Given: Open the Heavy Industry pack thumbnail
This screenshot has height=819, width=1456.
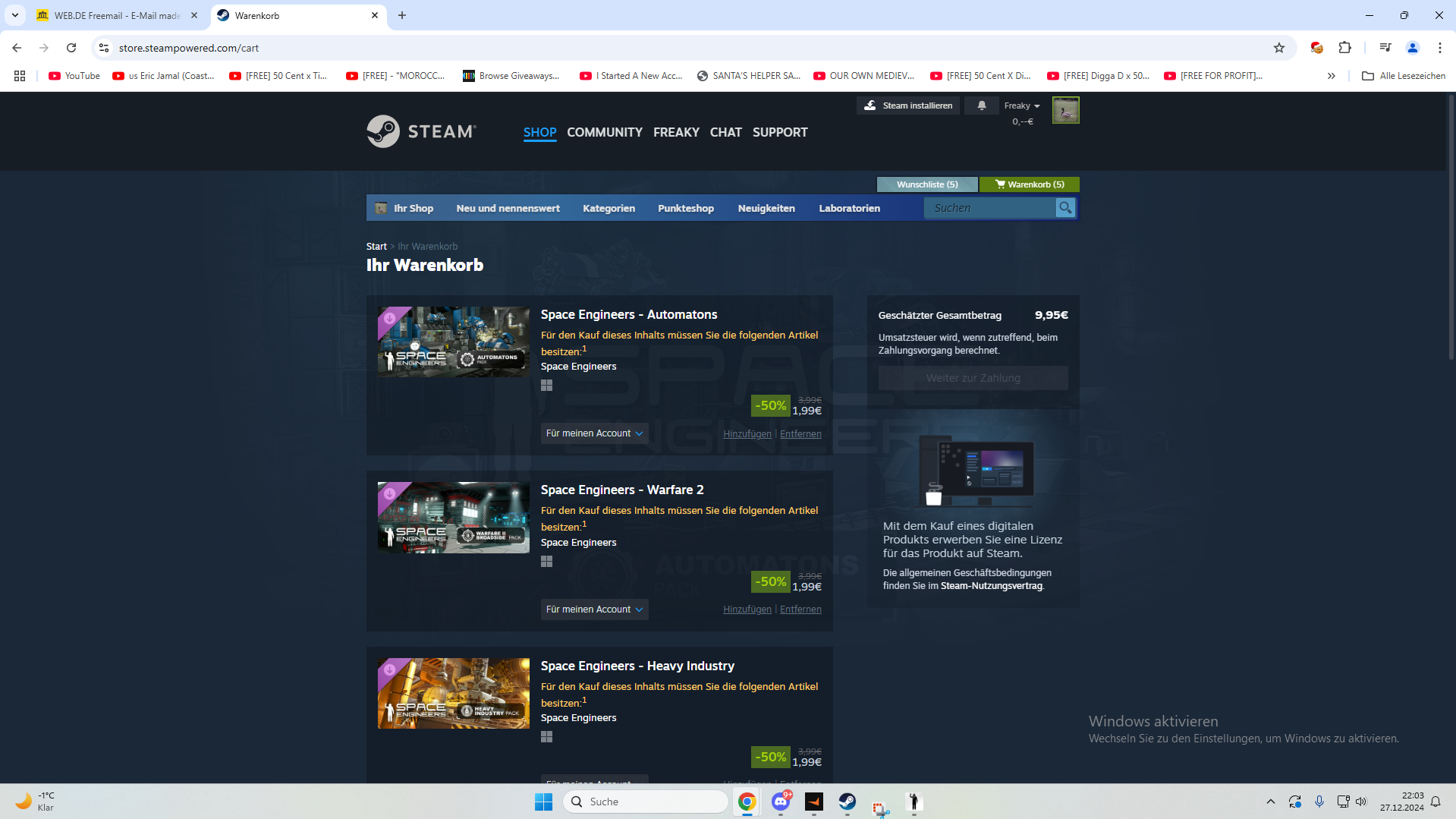Looking at the screenshot, I should [x=454, y=694].
